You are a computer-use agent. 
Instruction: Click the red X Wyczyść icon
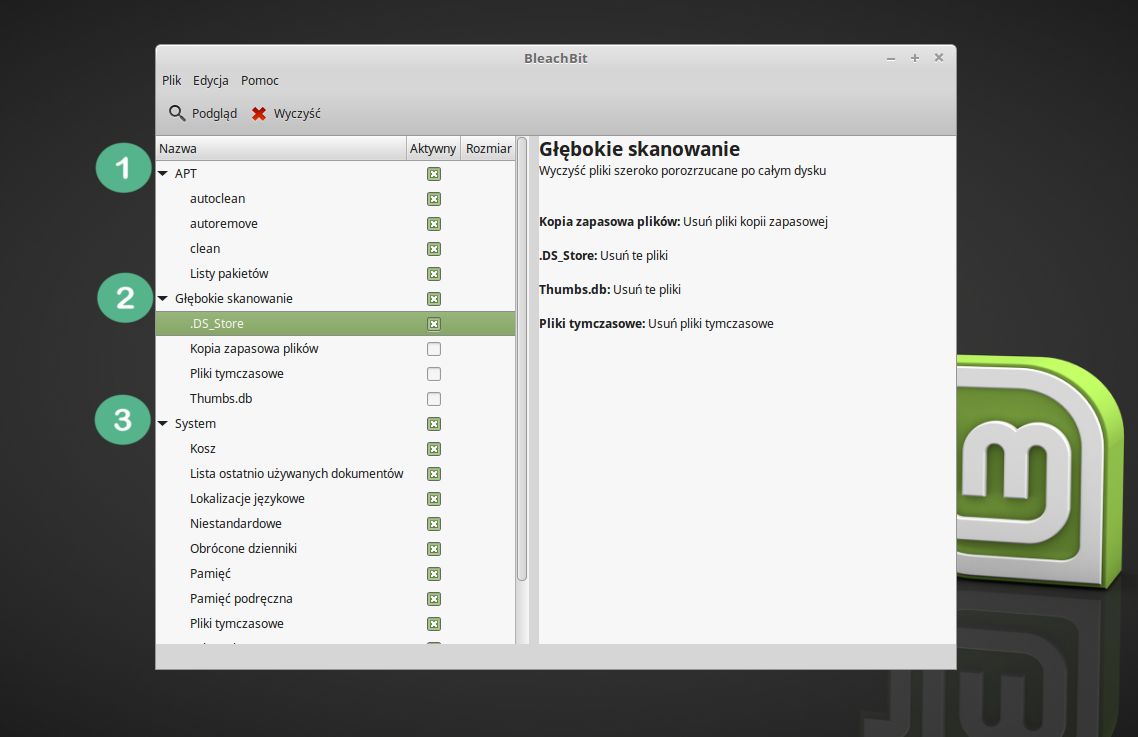[258, 113]
